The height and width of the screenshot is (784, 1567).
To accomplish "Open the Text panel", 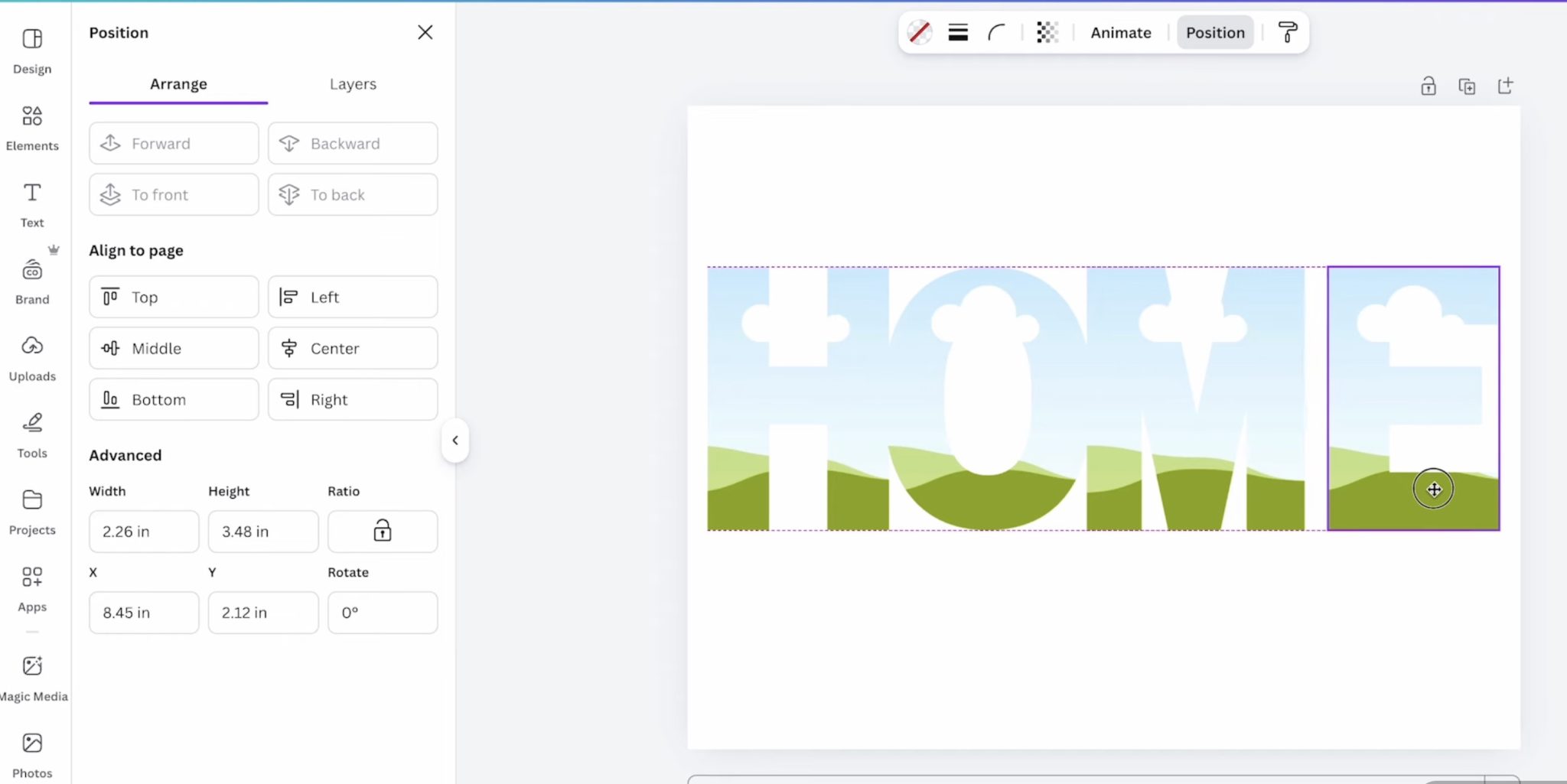I will (x=31, y=203).
